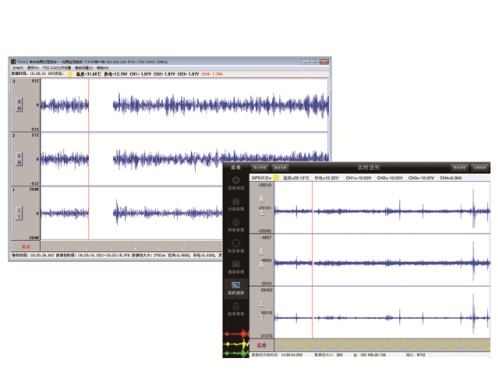
Task: Click the yellow status light in the desktop window toolbar
Action: pyautogui.click(x=70, y=74)
